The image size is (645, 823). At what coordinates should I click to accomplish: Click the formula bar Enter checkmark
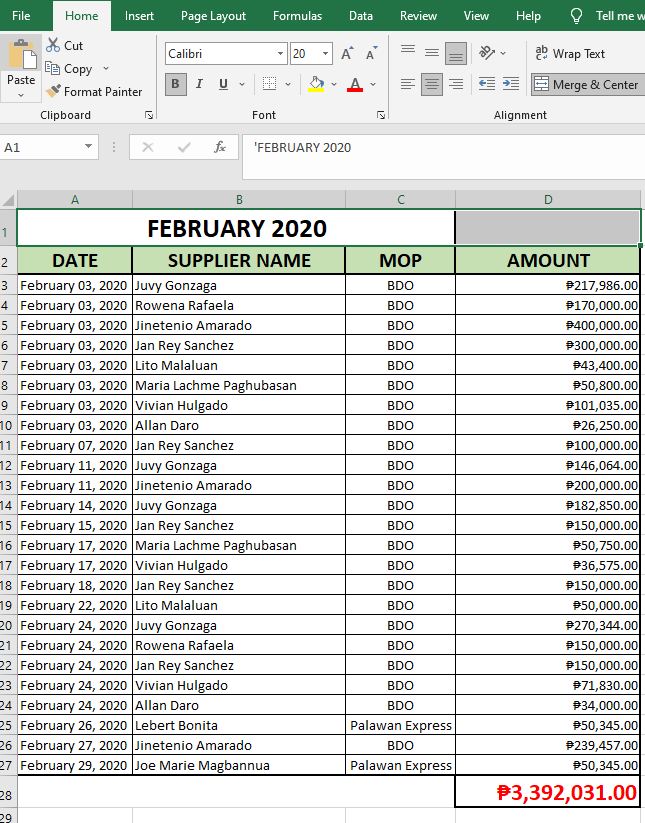point(184,147)
